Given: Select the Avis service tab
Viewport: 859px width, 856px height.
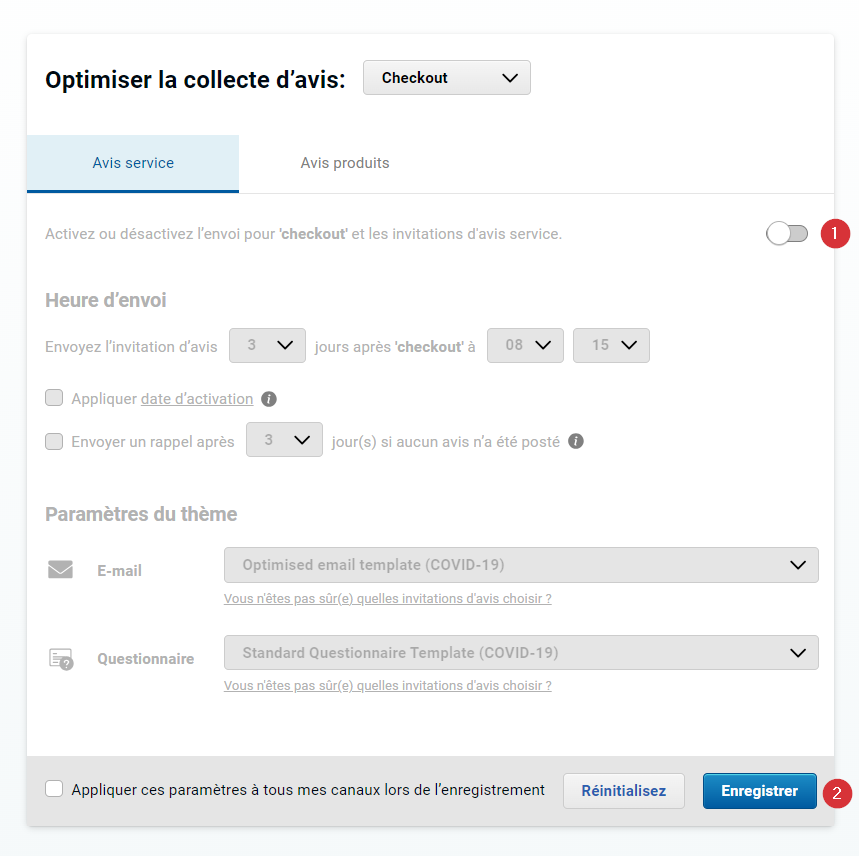Looking at the screenshot, I should [133, 163].
